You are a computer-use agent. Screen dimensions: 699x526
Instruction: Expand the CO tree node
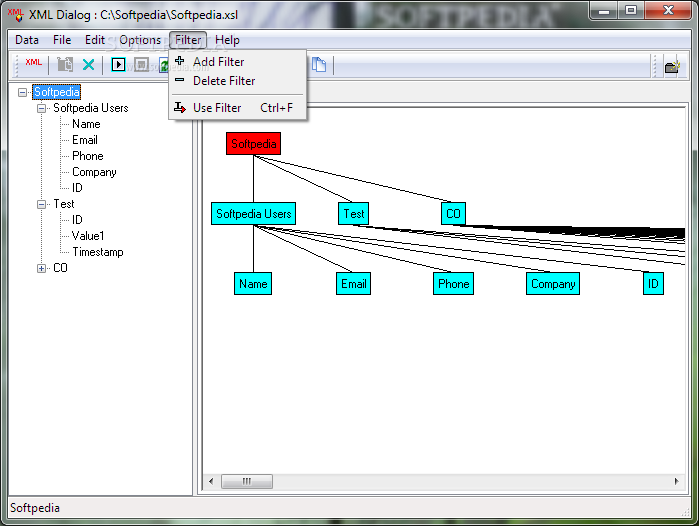(x=41, y=268)
